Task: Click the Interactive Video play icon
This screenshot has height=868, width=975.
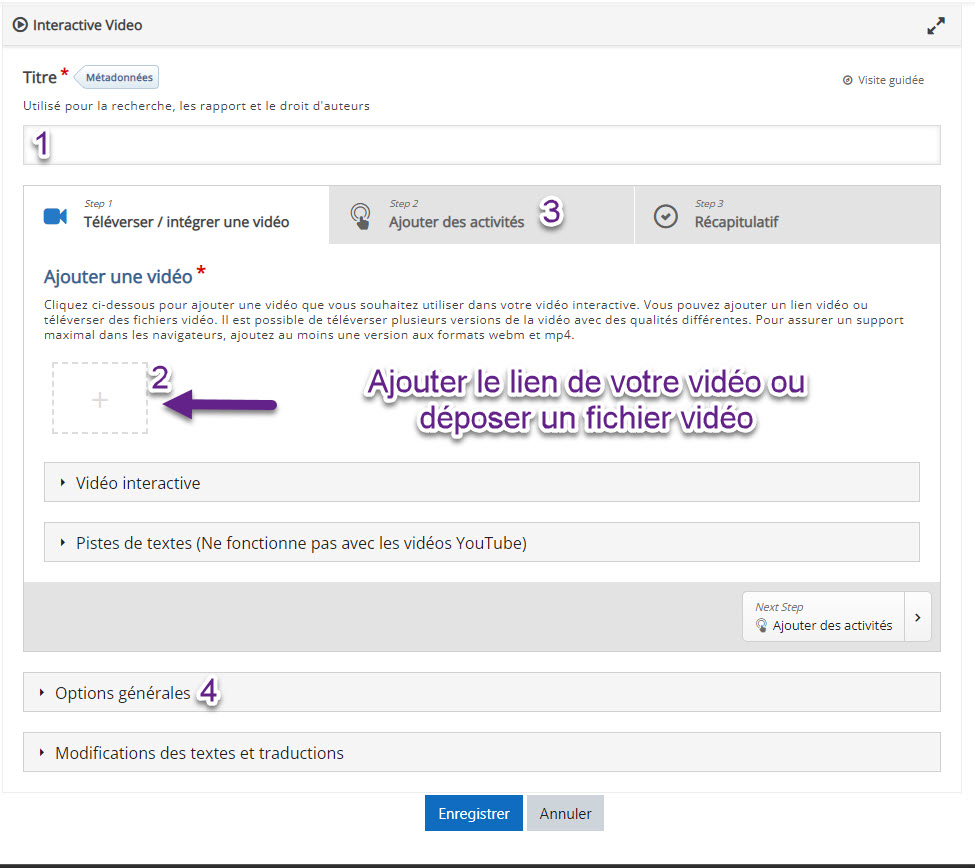Action: pos(20,25)
